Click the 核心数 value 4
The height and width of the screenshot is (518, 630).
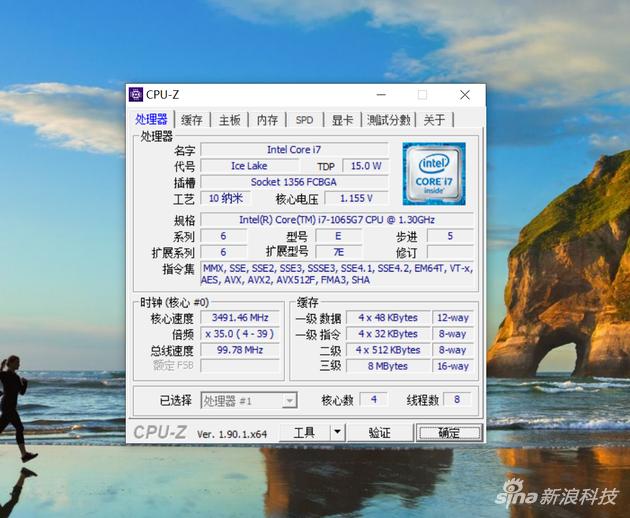(374, 399)
